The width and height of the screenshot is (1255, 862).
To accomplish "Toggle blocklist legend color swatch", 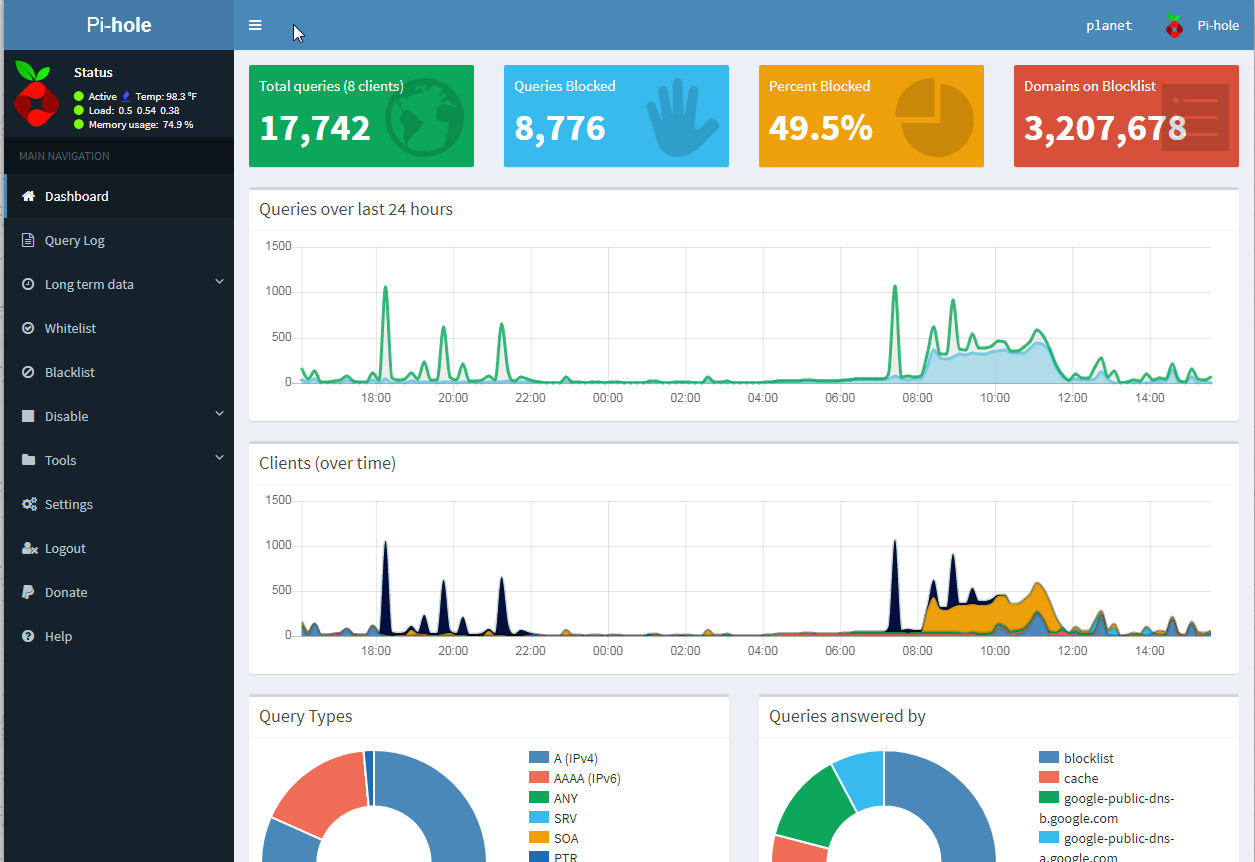I will point(1049,758).
